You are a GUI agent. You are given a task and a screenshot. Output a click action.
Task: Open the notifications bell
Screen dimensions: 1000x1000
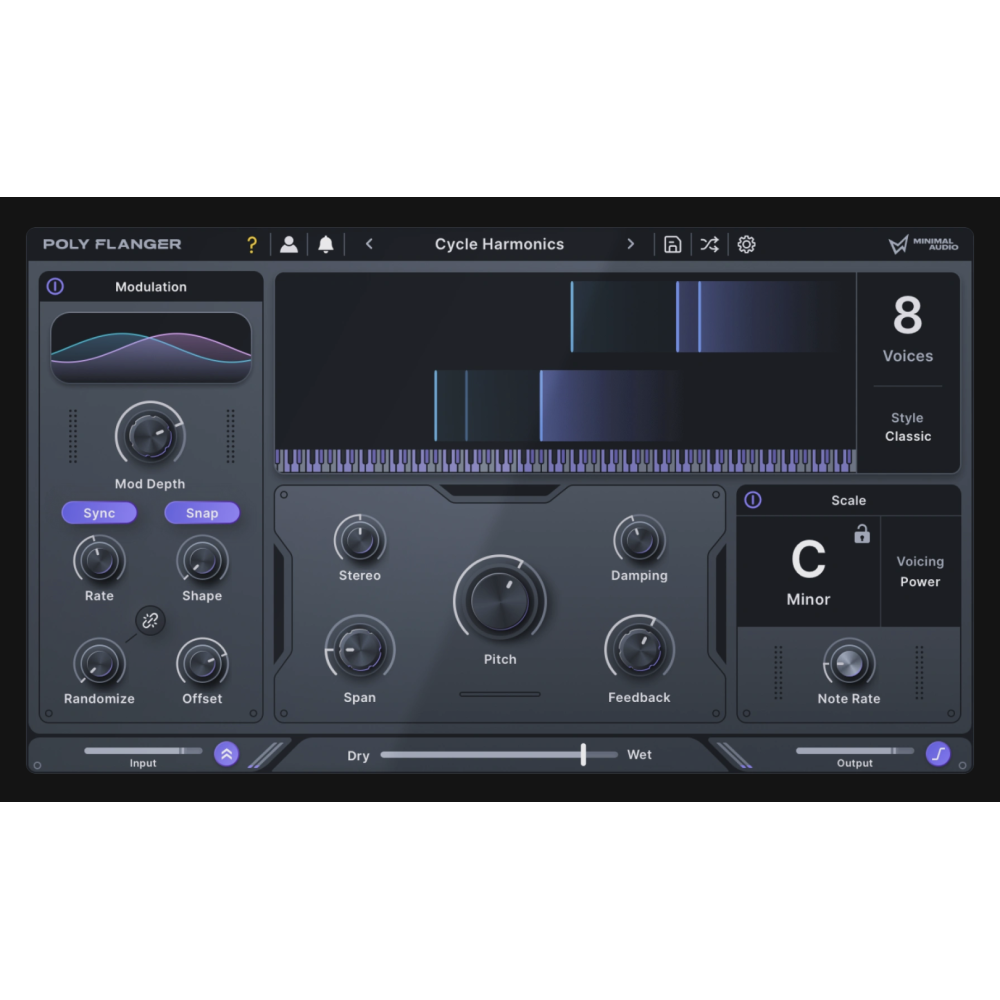[326, 243]
